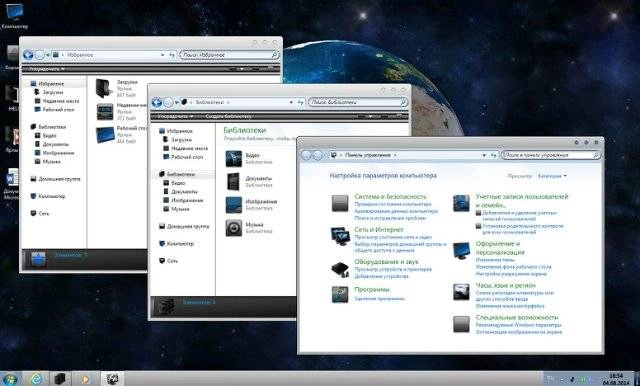Select Изображения in the Библиотеки window sidebar
This screenshot has width=640, height=386.
coord(187,200)
